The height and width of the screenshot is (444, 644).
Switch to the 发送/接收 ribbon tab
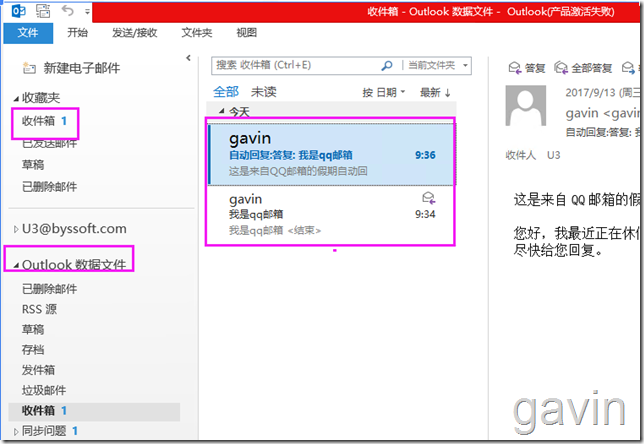135,33
